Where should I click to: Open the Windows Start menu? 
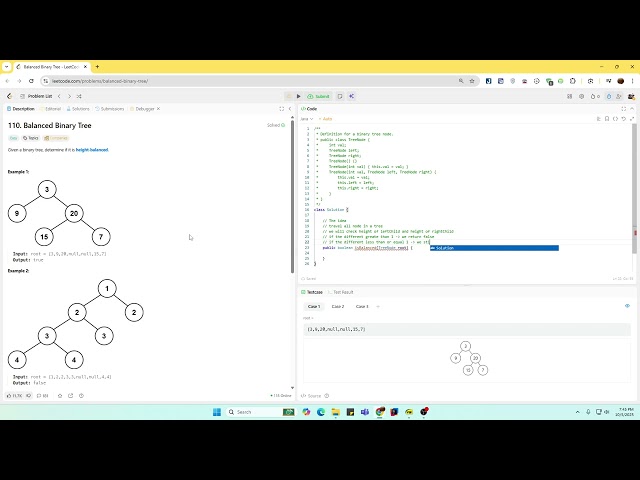217,412
